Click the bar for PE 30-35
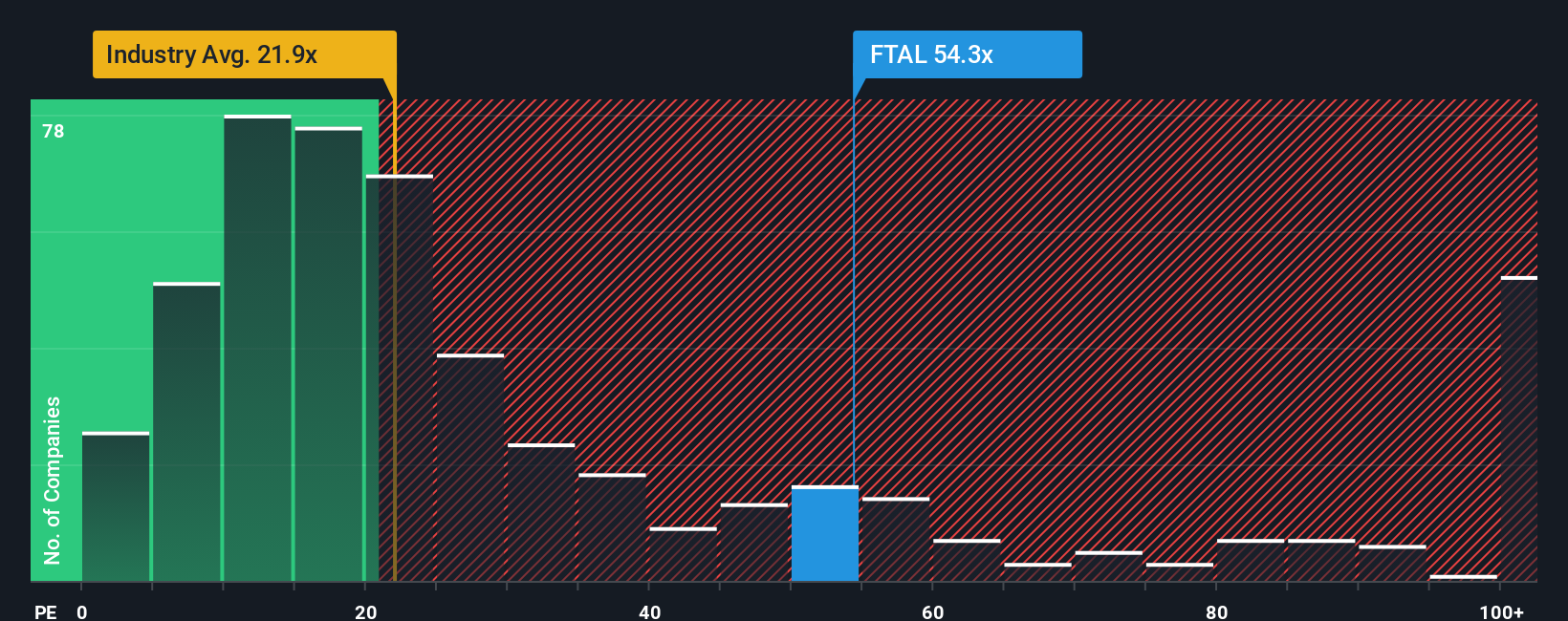Viewport: 1568px width, 621px height. tap(541, 512)
